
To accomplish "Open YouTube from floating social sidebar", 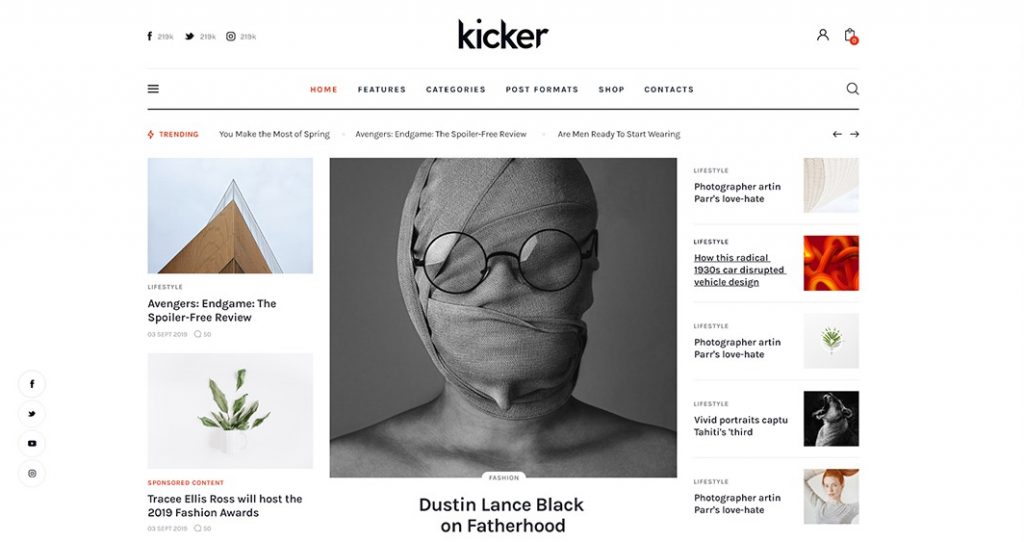I will [x=32, y=443].
